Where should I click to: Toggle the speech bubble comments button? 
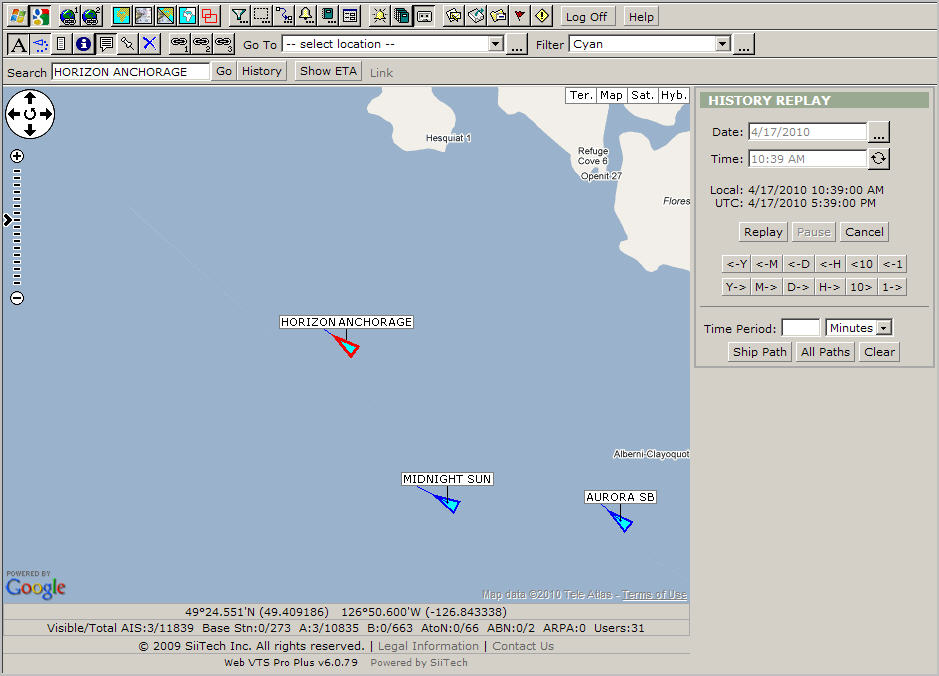[105, 44]
